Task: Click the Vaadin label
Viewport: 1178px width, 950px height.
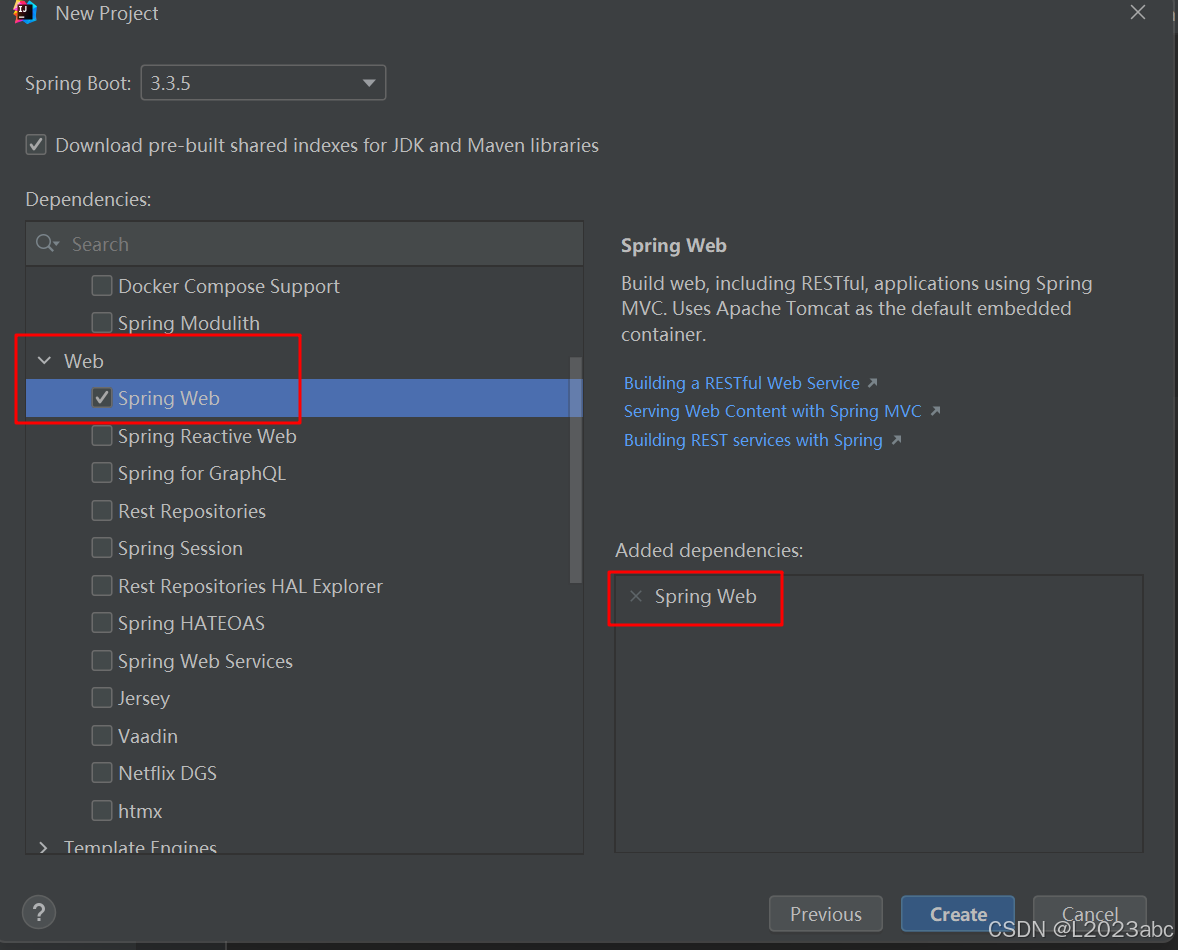Action: (148, 736)
